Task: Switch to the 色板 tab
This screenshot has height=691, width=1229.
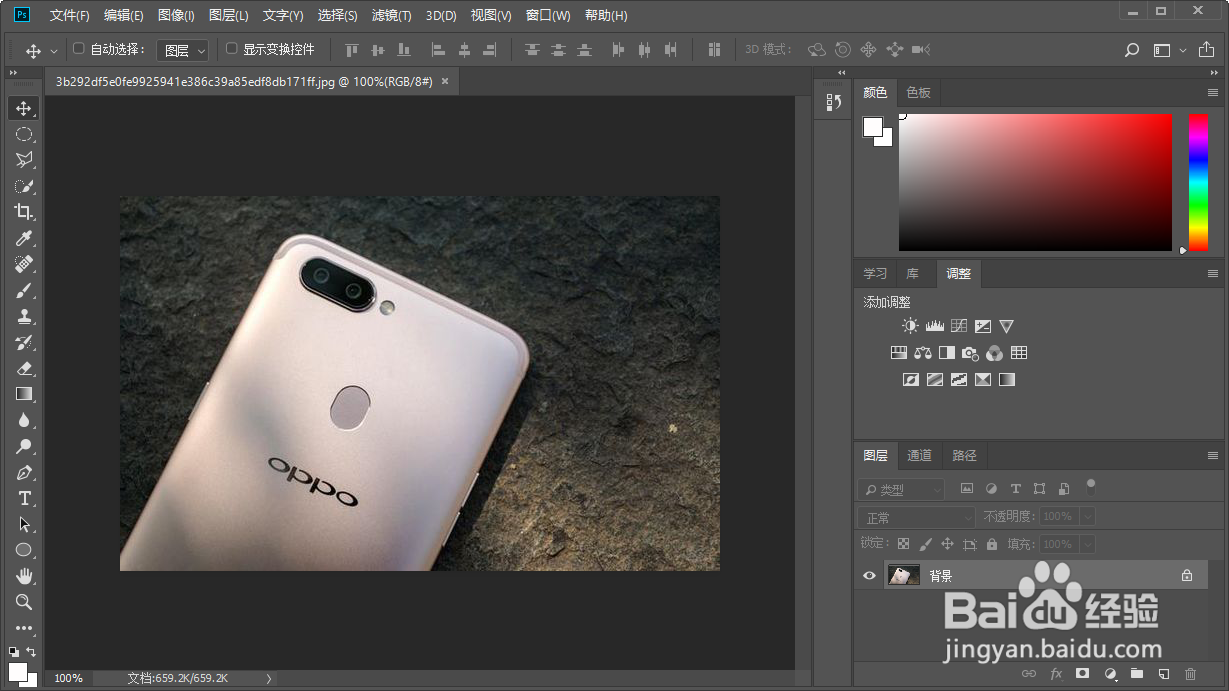Action: tap(918, 93)
